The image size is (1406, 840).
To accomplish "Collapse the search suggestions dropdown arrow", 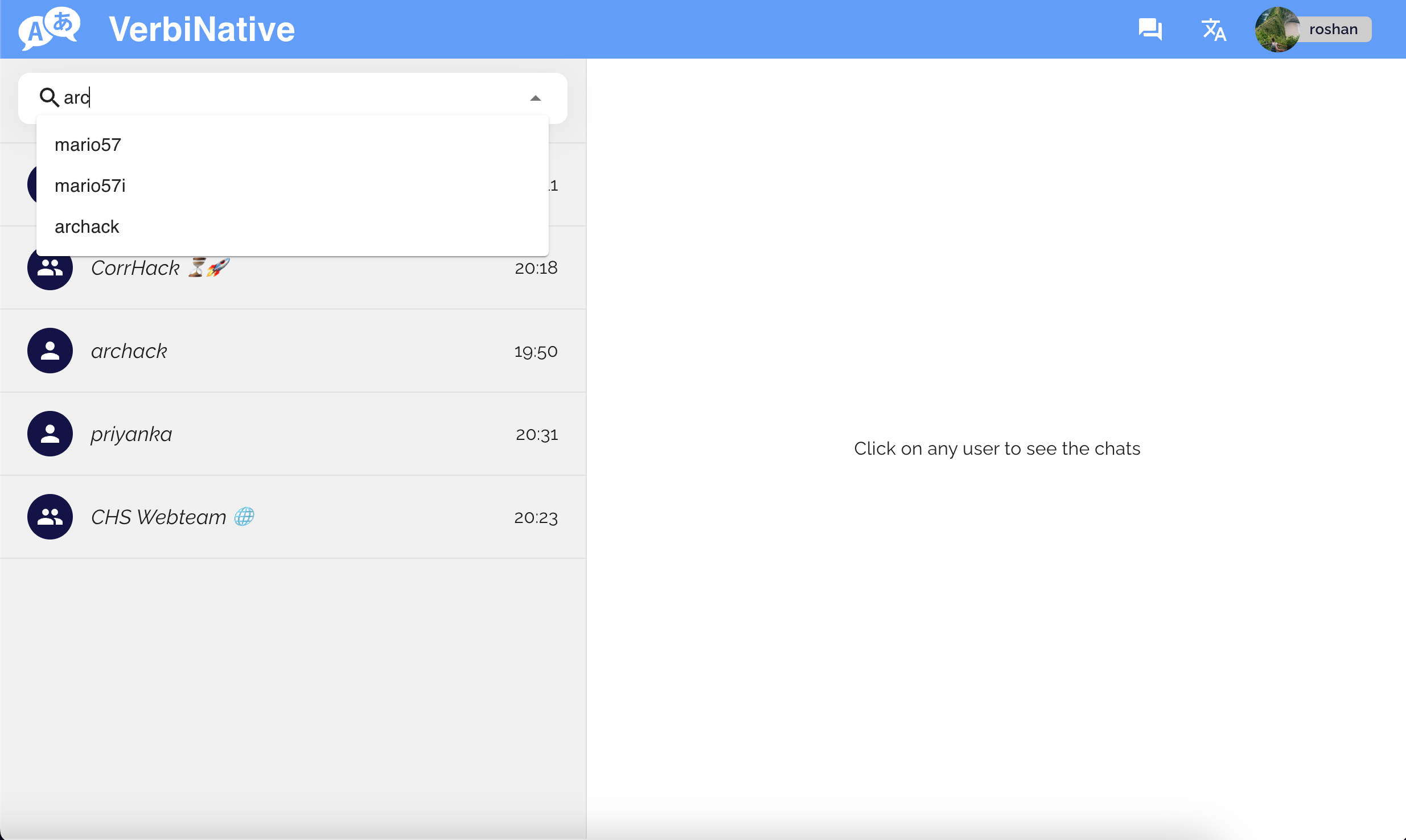I will click(x=535, y=98).
